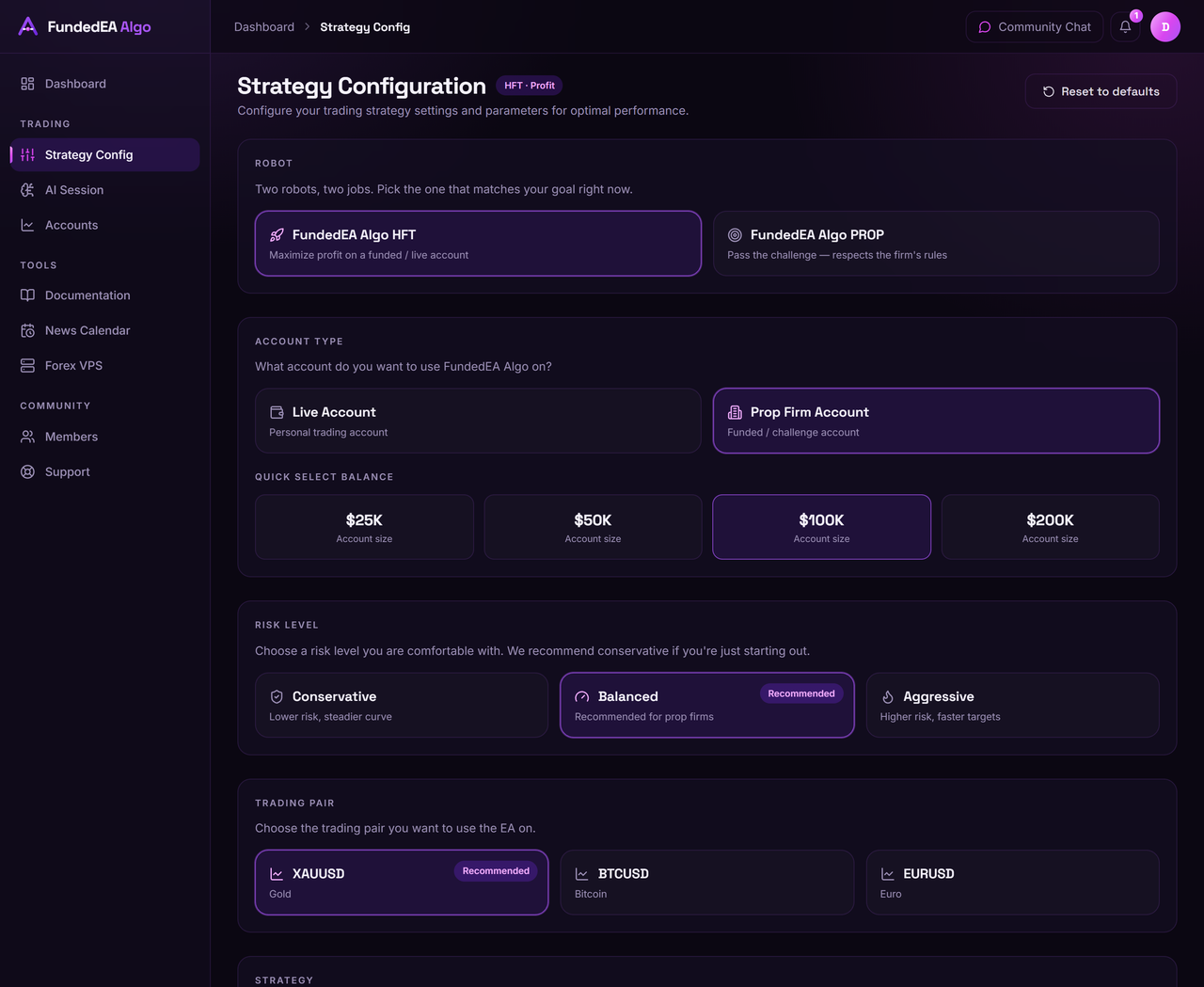The width and height of the screenshot is (1204, 987).
Task: Click the building icon on Prop Firm Account
Action: click(735, 412)
